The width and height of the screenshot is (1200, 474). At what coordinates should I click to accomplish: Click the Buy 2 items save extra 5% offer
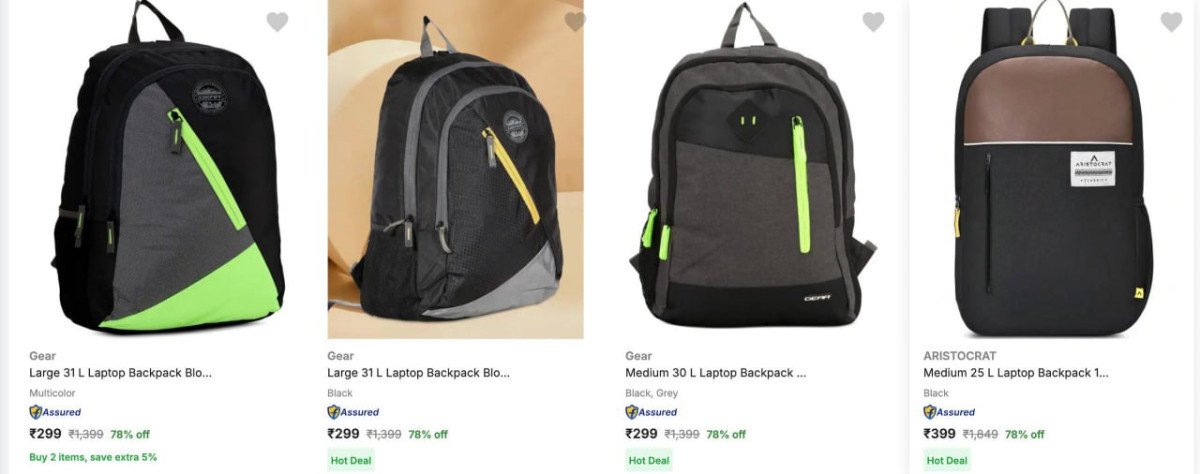(93, 457)
